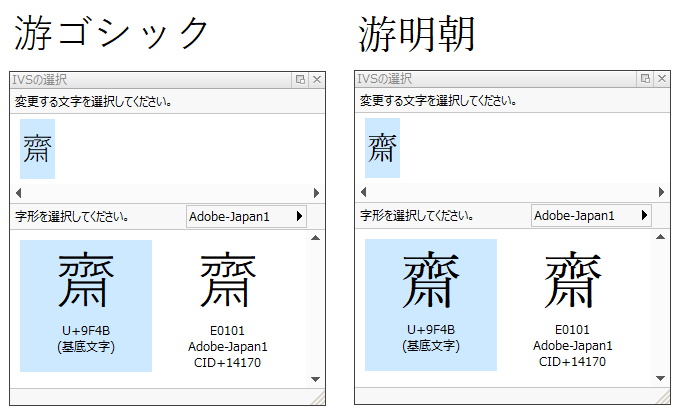Close the left IVSの選択 panel

coord(317,79)
